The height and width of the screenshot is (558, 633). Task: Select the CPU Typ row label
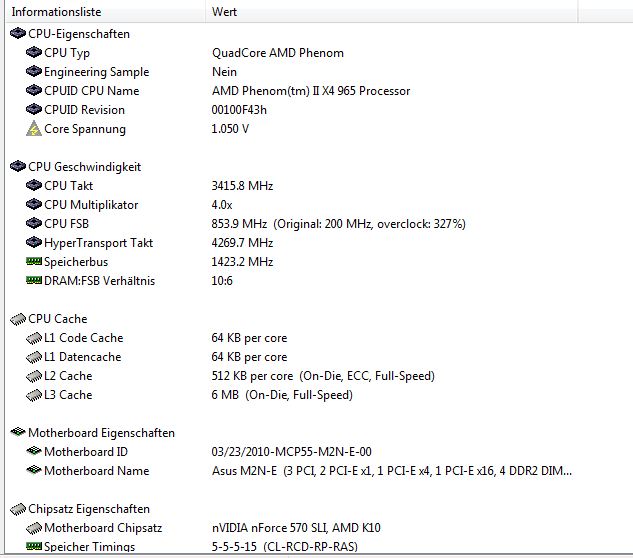coord(67,53)
